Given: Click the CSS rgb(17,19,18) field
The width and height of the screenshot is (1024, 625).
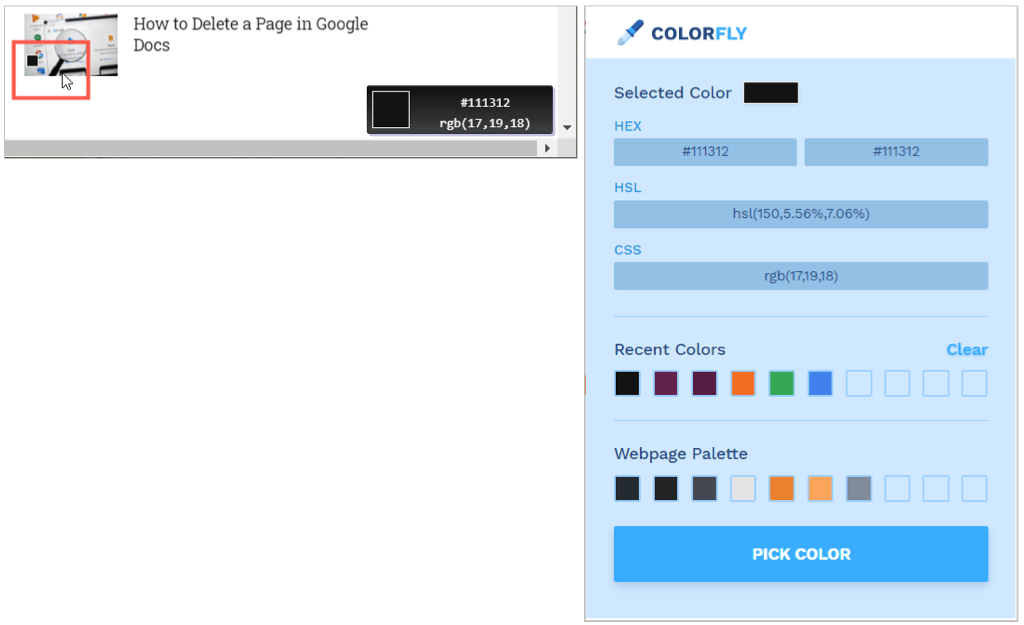Looking at the screenshot, I should tap(800, 275).
